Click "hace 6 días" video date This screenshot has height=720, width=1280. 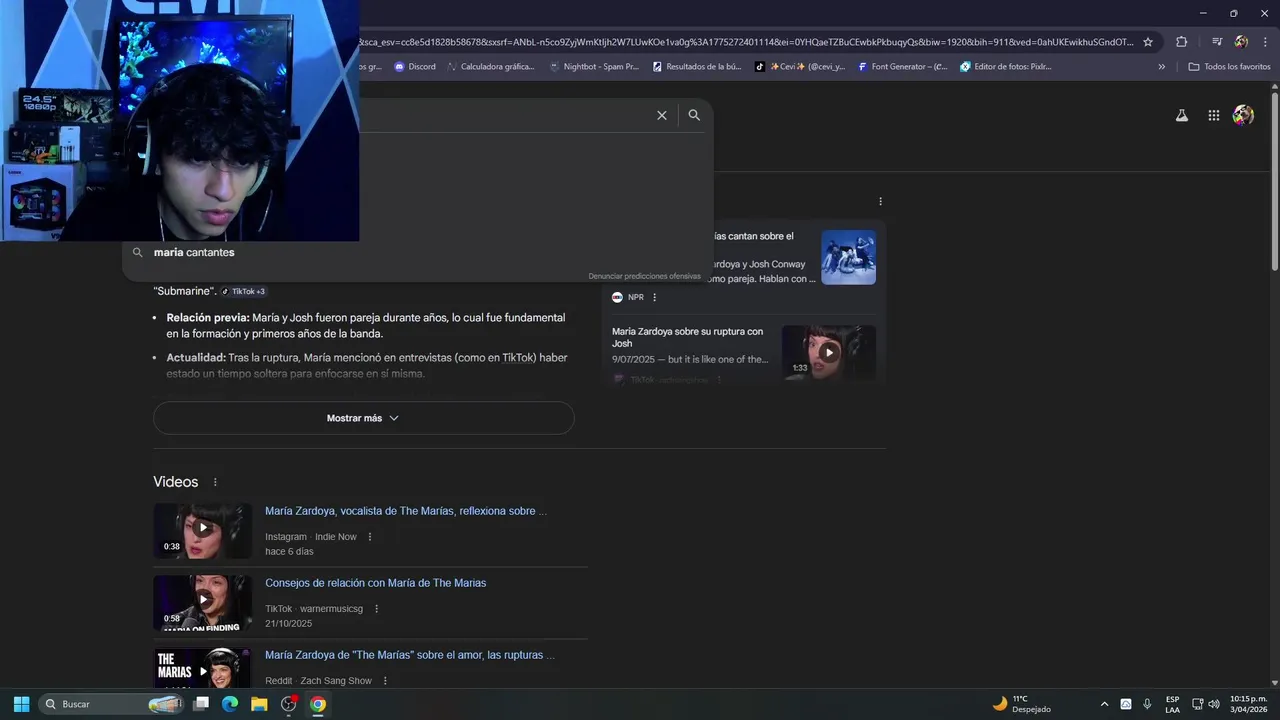coord(289,551)
